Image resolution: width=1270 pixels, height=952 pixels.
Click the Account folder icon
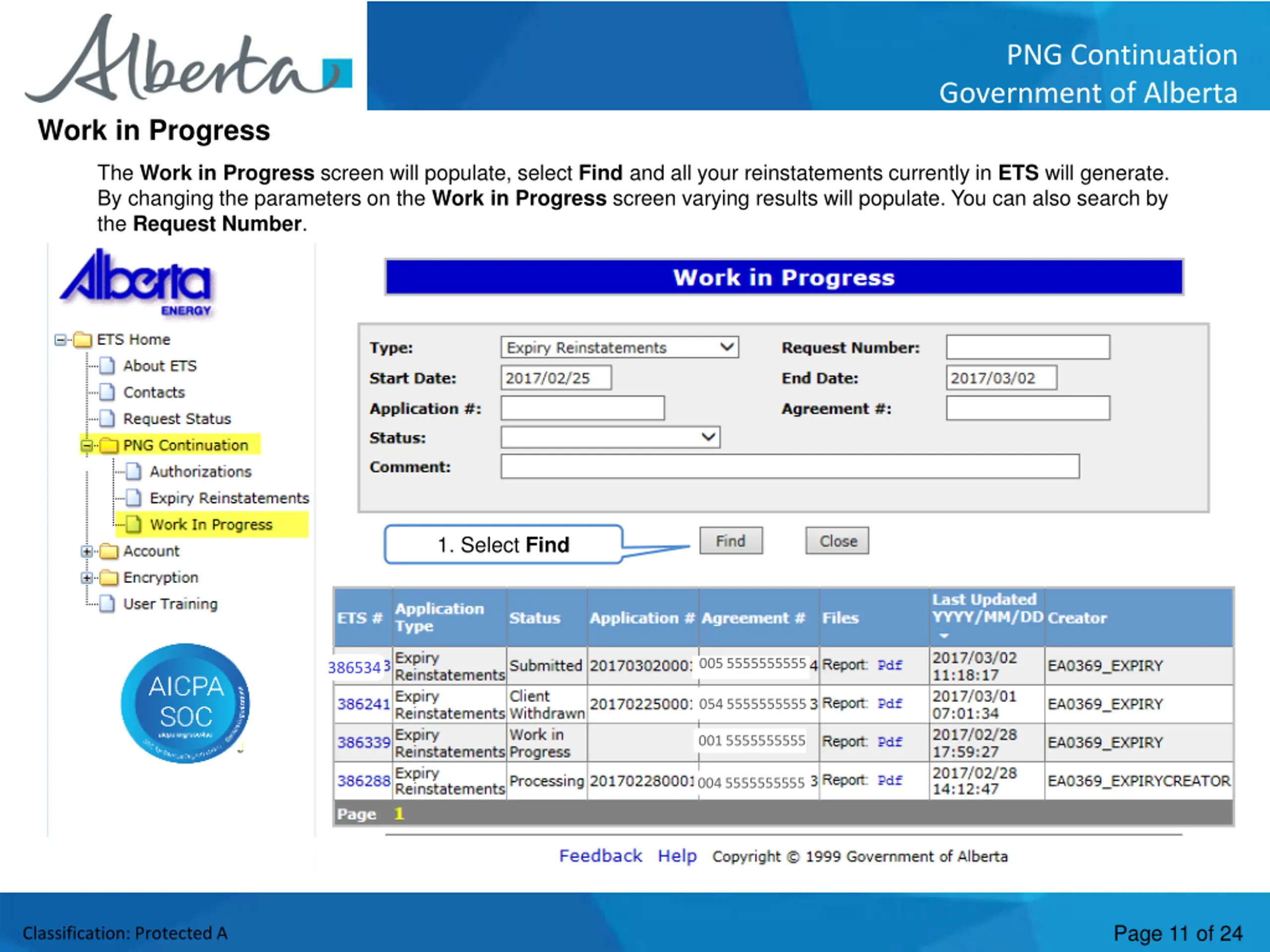(109, 551)
